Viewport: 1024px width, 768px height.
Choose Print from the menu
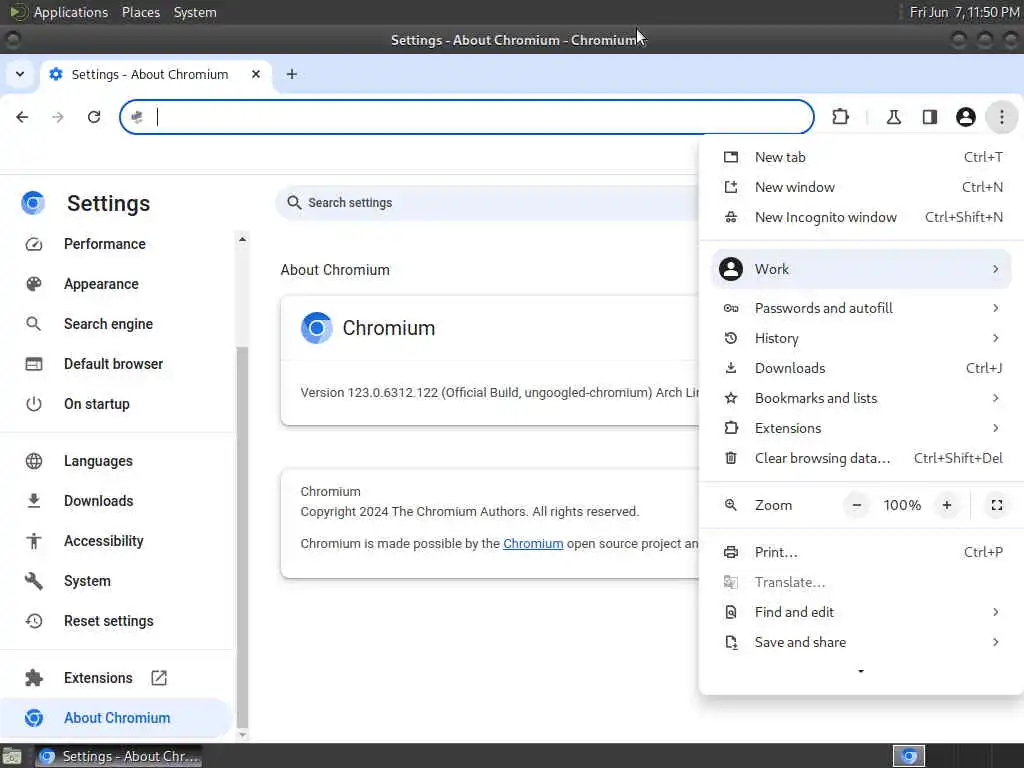861,552
